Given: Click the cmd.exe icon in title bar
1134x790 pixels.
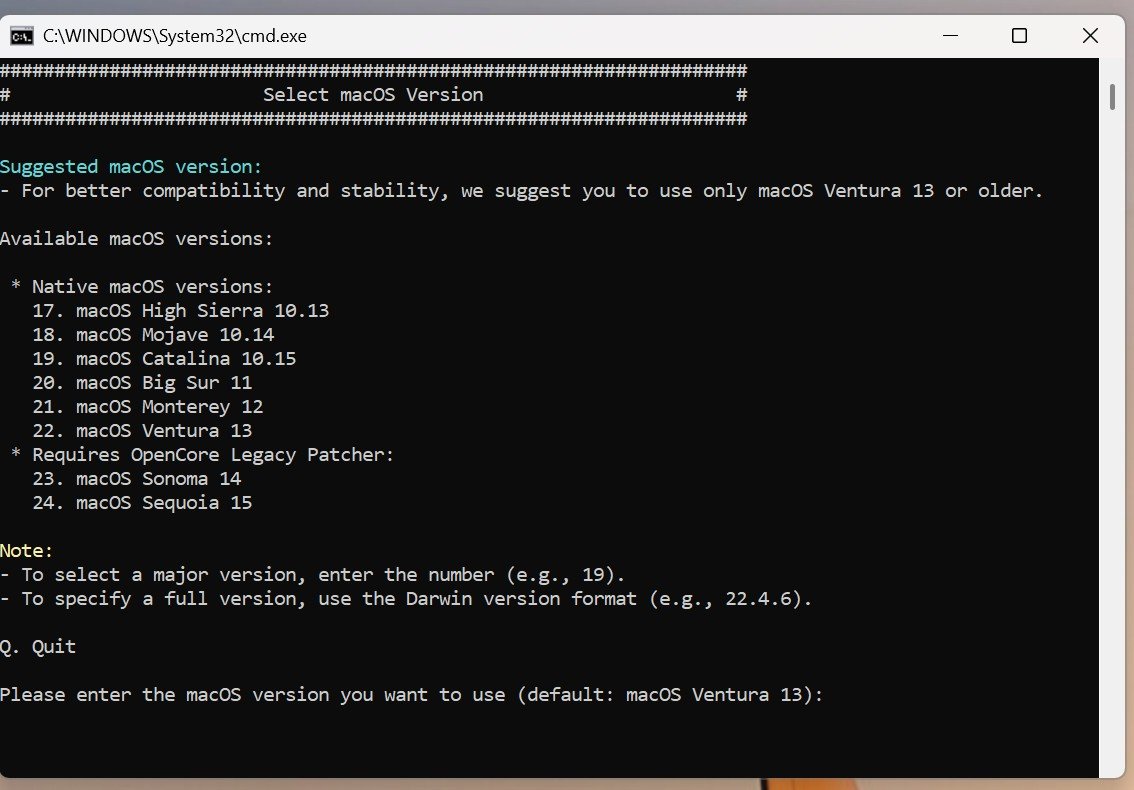Looking at the screenshot, I should pyautogui.click(x=22, y=35).
